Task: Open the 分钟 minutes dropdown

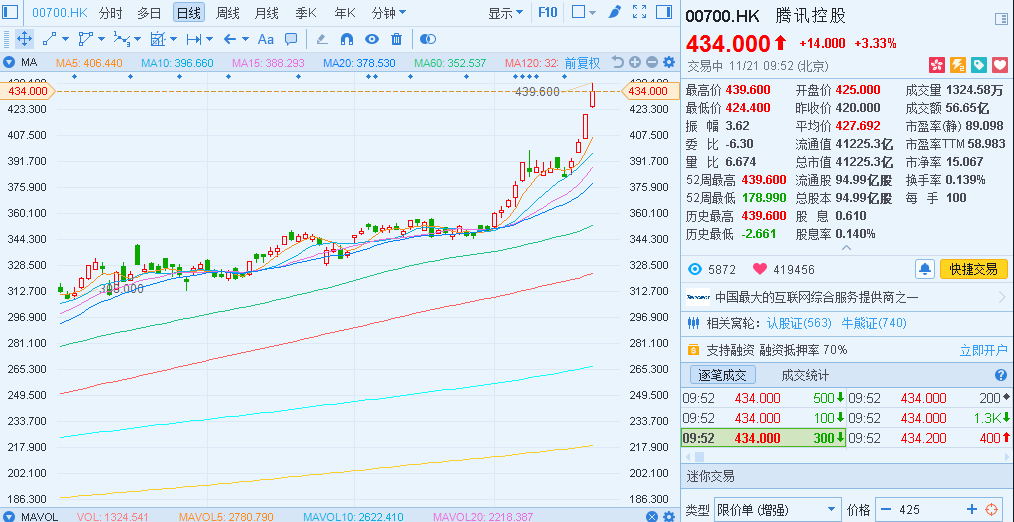Action: click(x=389, y=12)
